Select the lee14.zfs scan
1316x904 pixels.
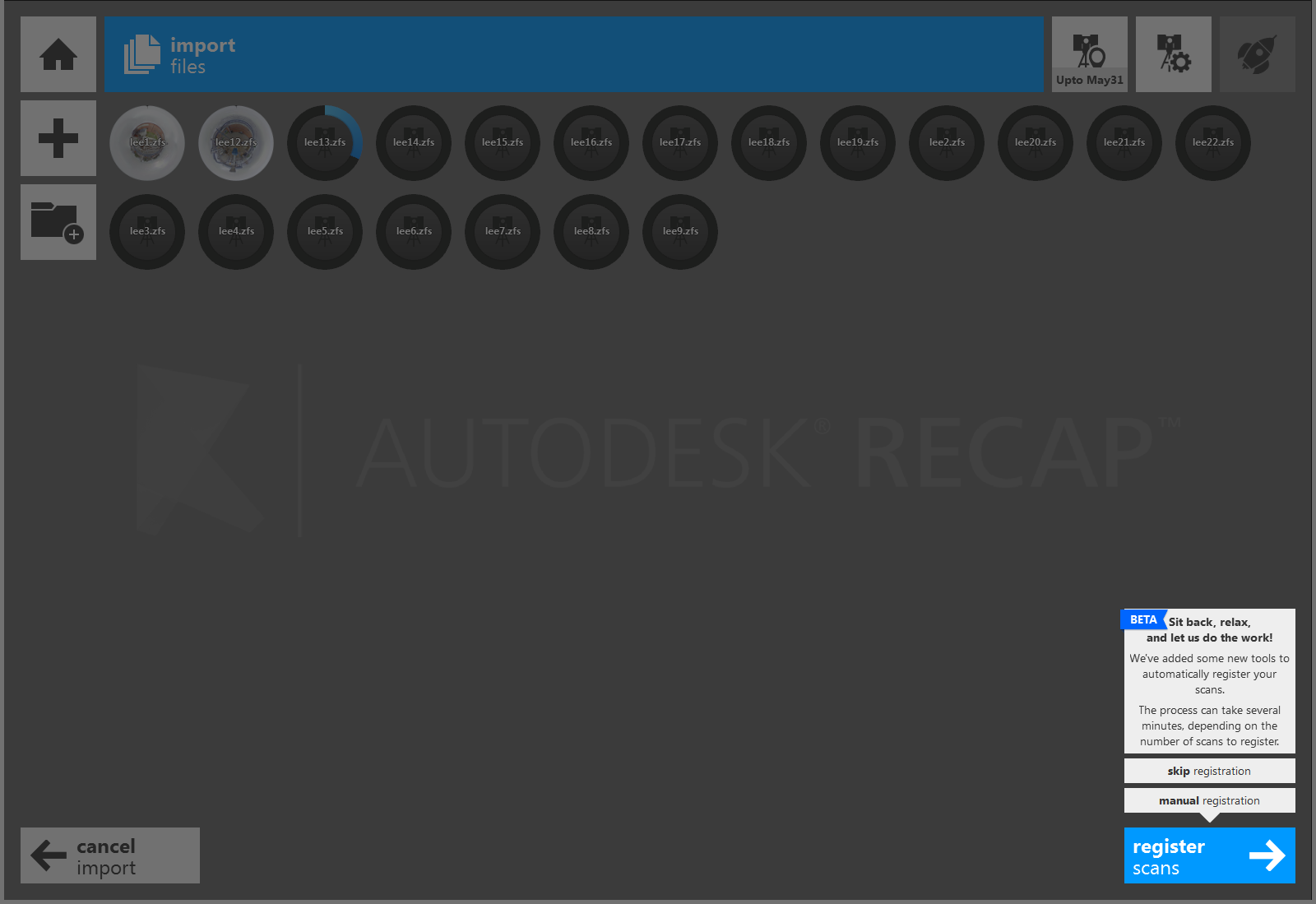click(414, 143)
